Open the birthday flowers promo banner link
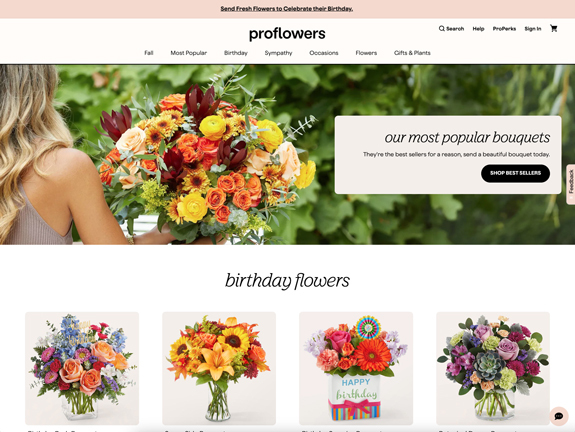The height and width of the screenshot is (432, 575). tap(287, 8)
